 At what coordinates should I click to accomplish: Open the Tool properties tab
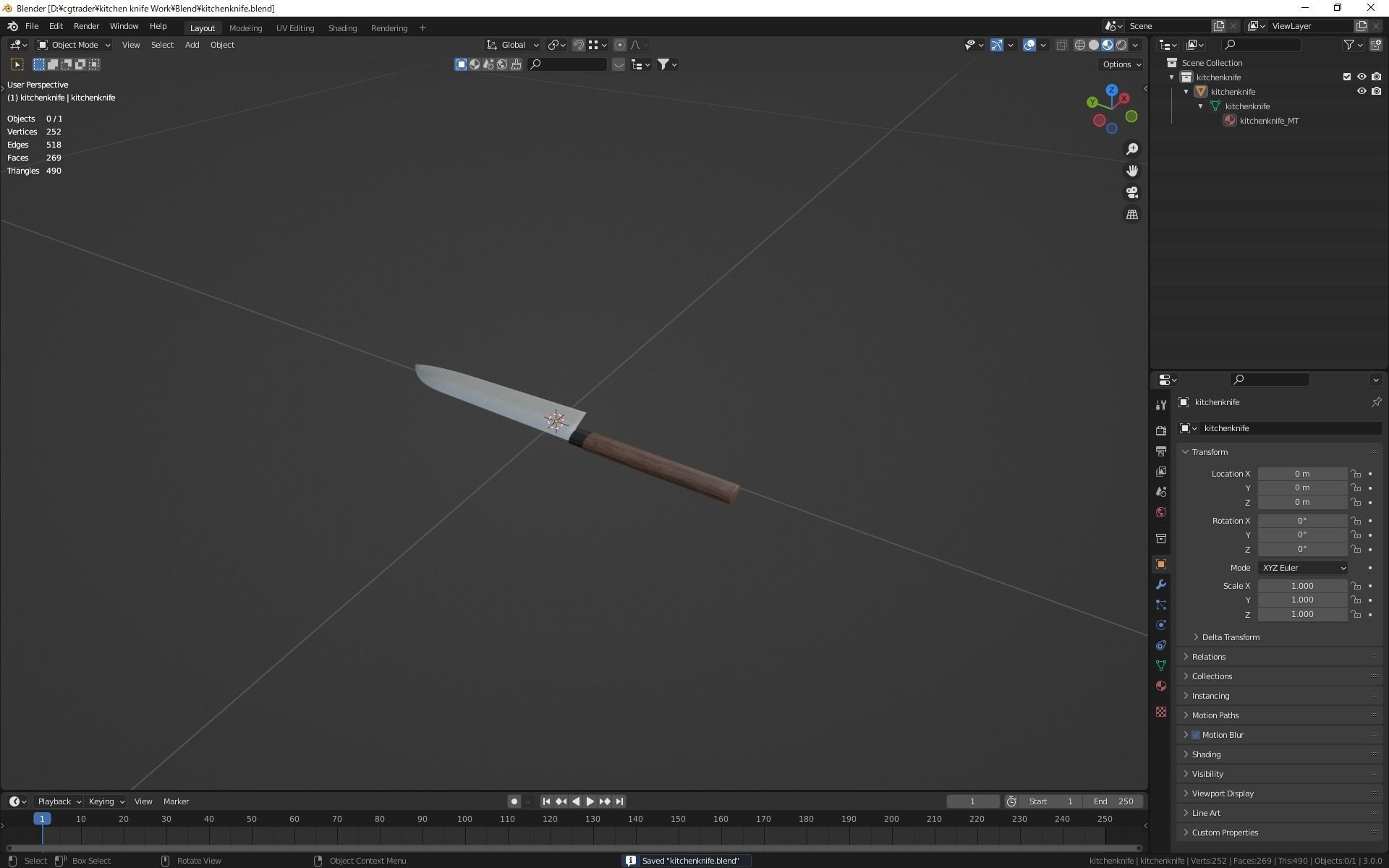click(x=1161, y=405)
